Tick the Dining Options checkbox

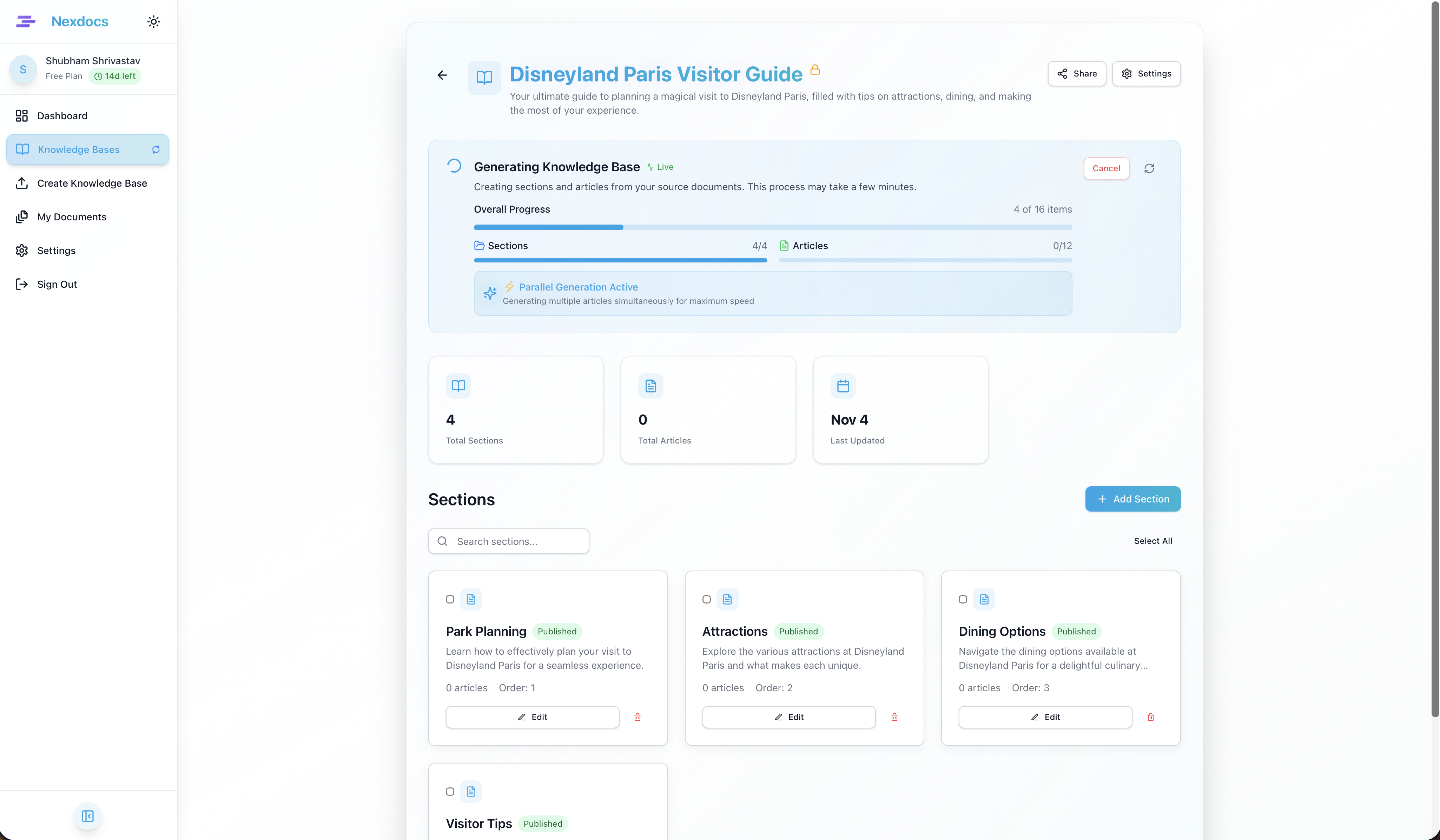[x=962, y=600]
